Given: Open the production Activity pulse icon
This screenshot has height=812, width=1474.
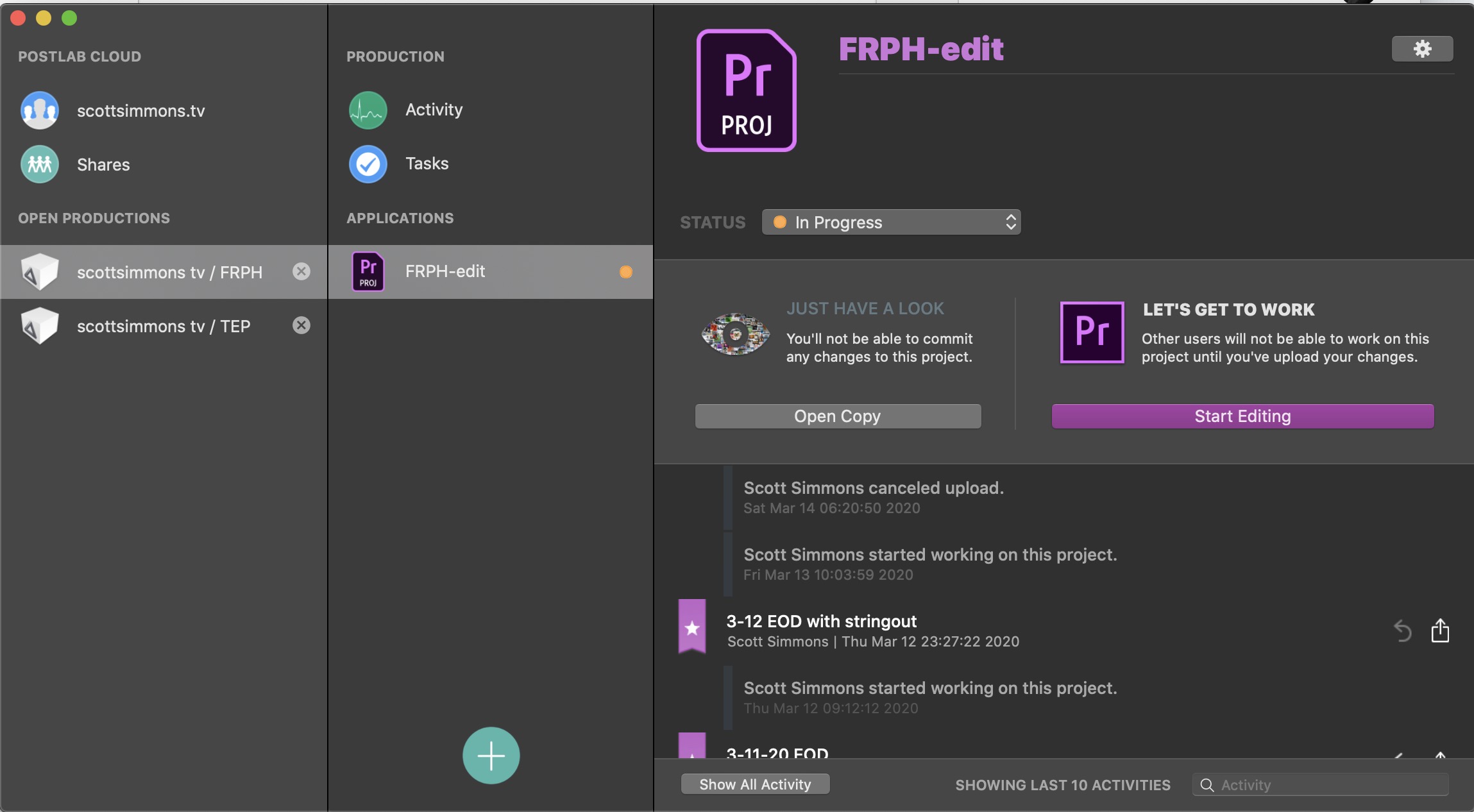Looking at the screenshot, I should pos(368,110).
